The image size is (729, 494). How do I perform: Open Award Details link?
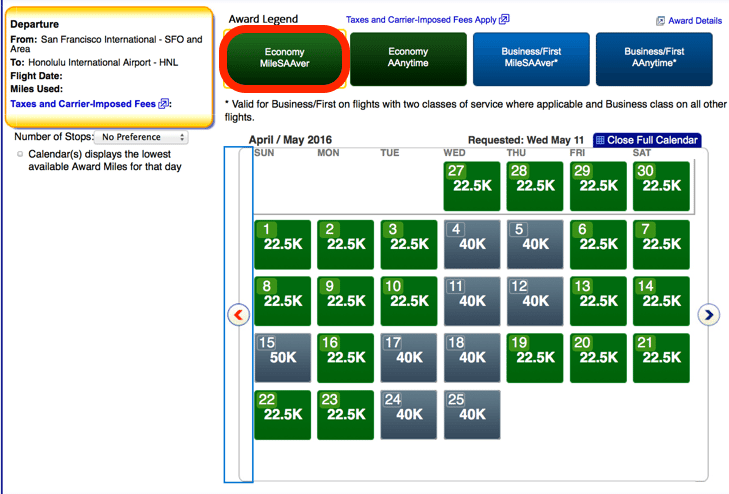click(695, 21)
